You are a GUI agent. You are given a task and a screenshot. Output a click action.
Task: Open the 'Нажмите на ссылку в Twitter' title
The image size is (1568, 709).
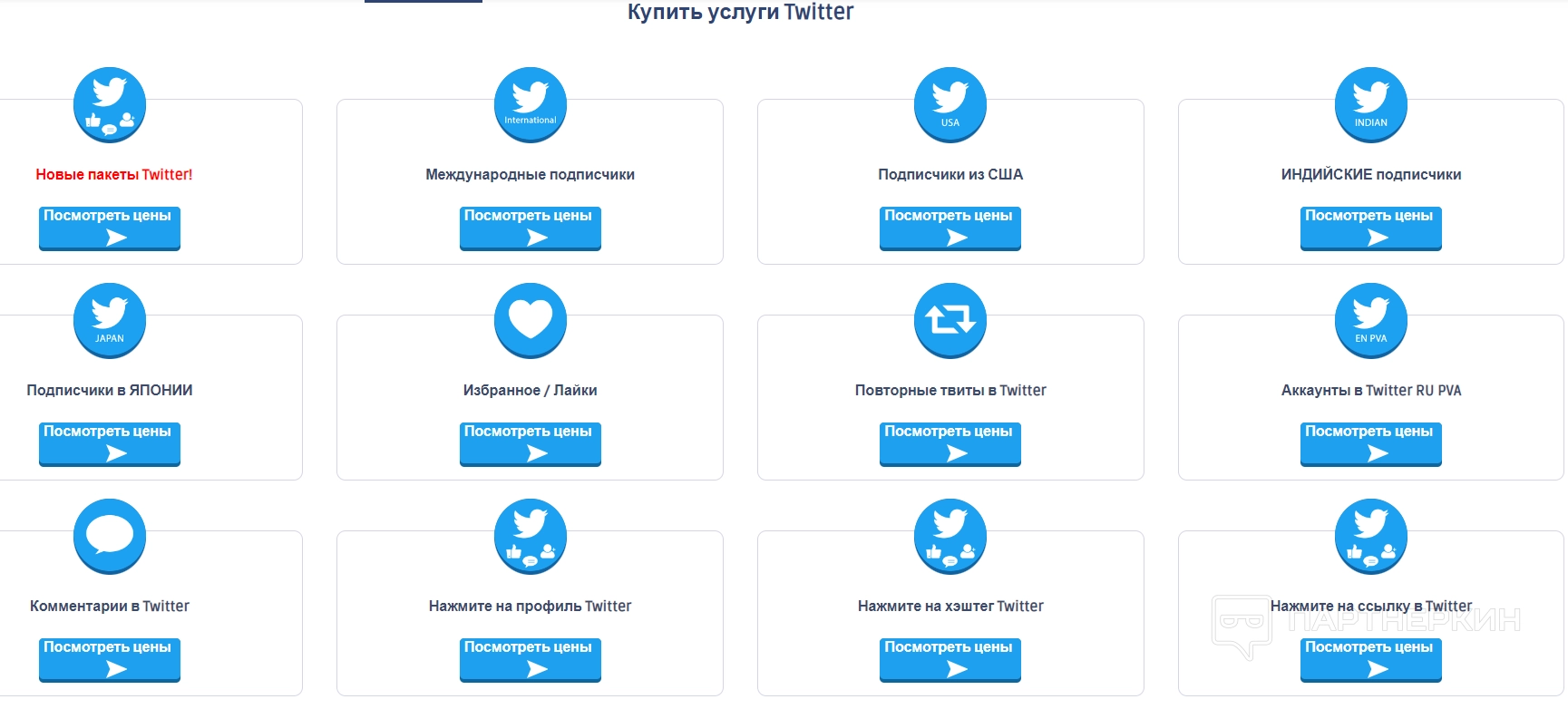click(1370, 606)
